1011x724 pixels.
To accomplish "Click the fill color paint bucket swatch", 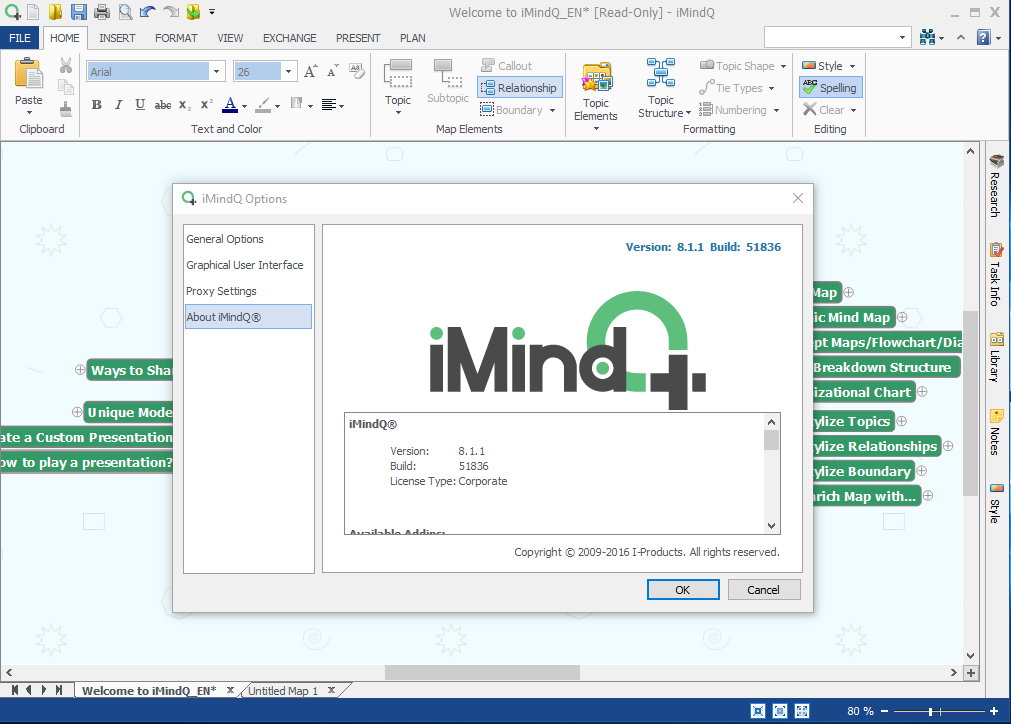I will 263,105.
